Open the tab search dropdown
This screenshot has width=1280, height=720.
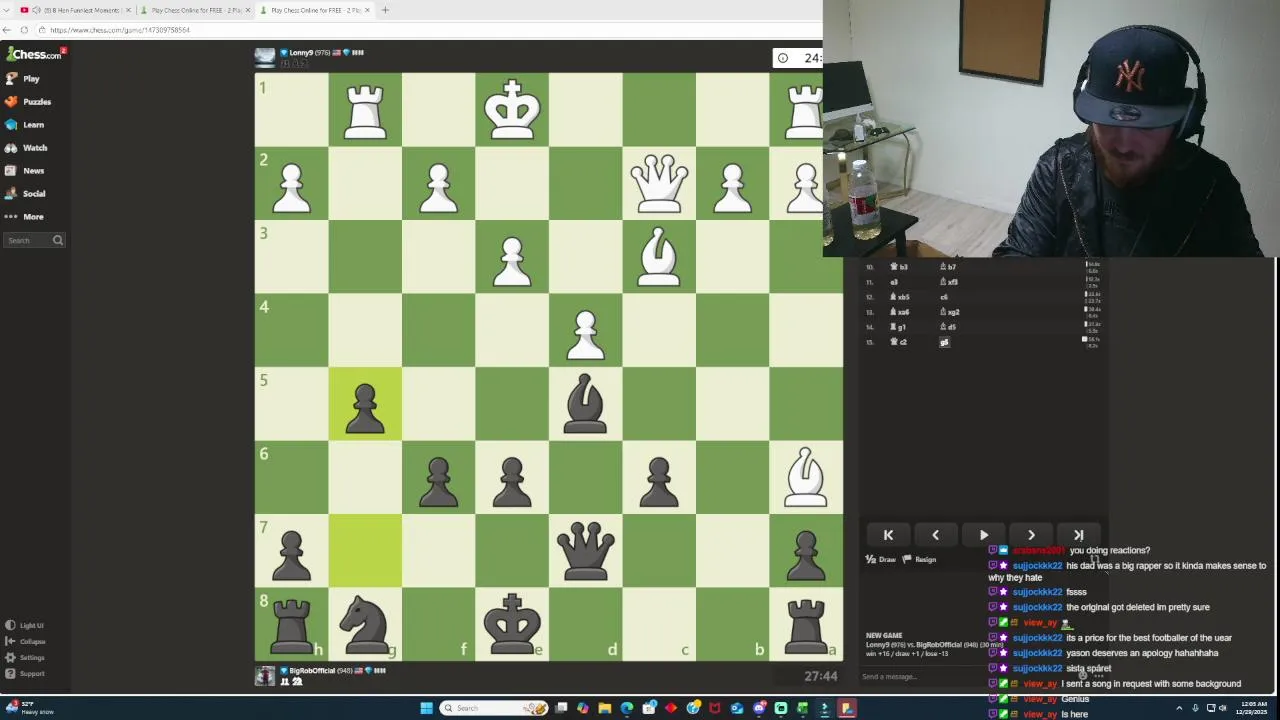coord(8,10)
